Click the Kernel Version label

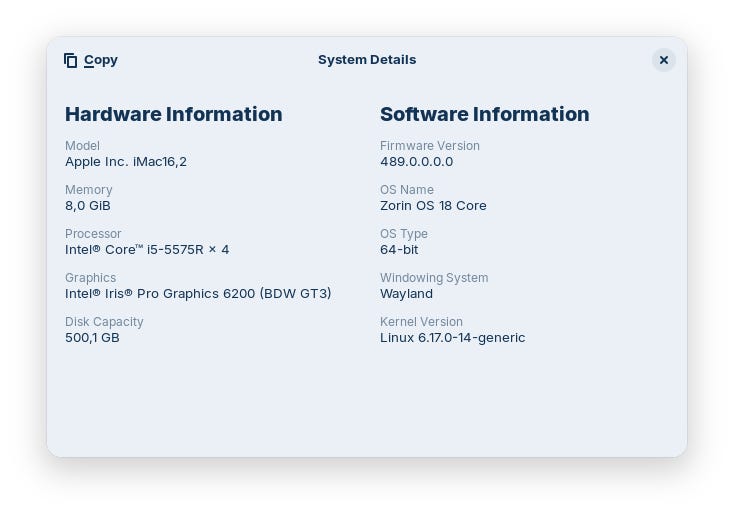click(421, 322)
